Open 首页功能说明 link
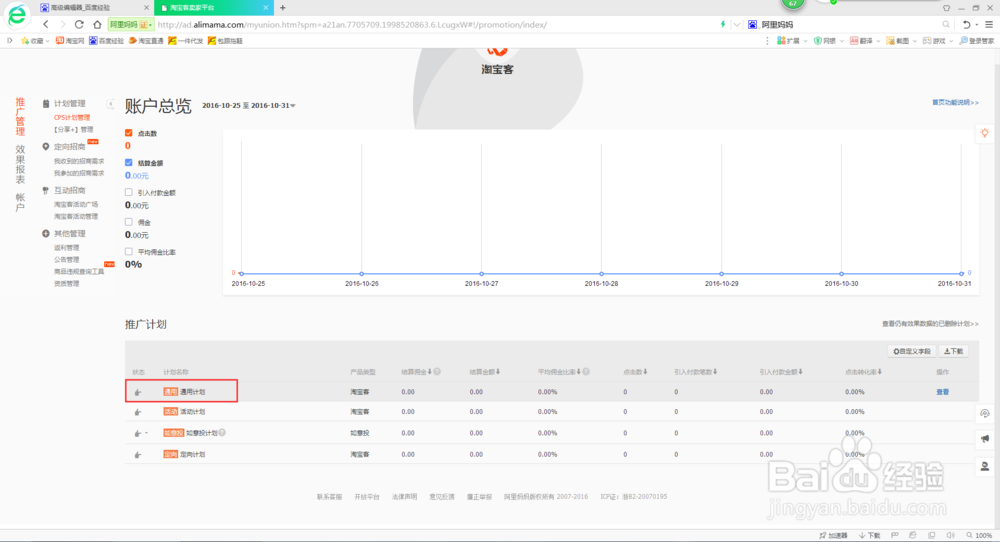 pos(955,103)
